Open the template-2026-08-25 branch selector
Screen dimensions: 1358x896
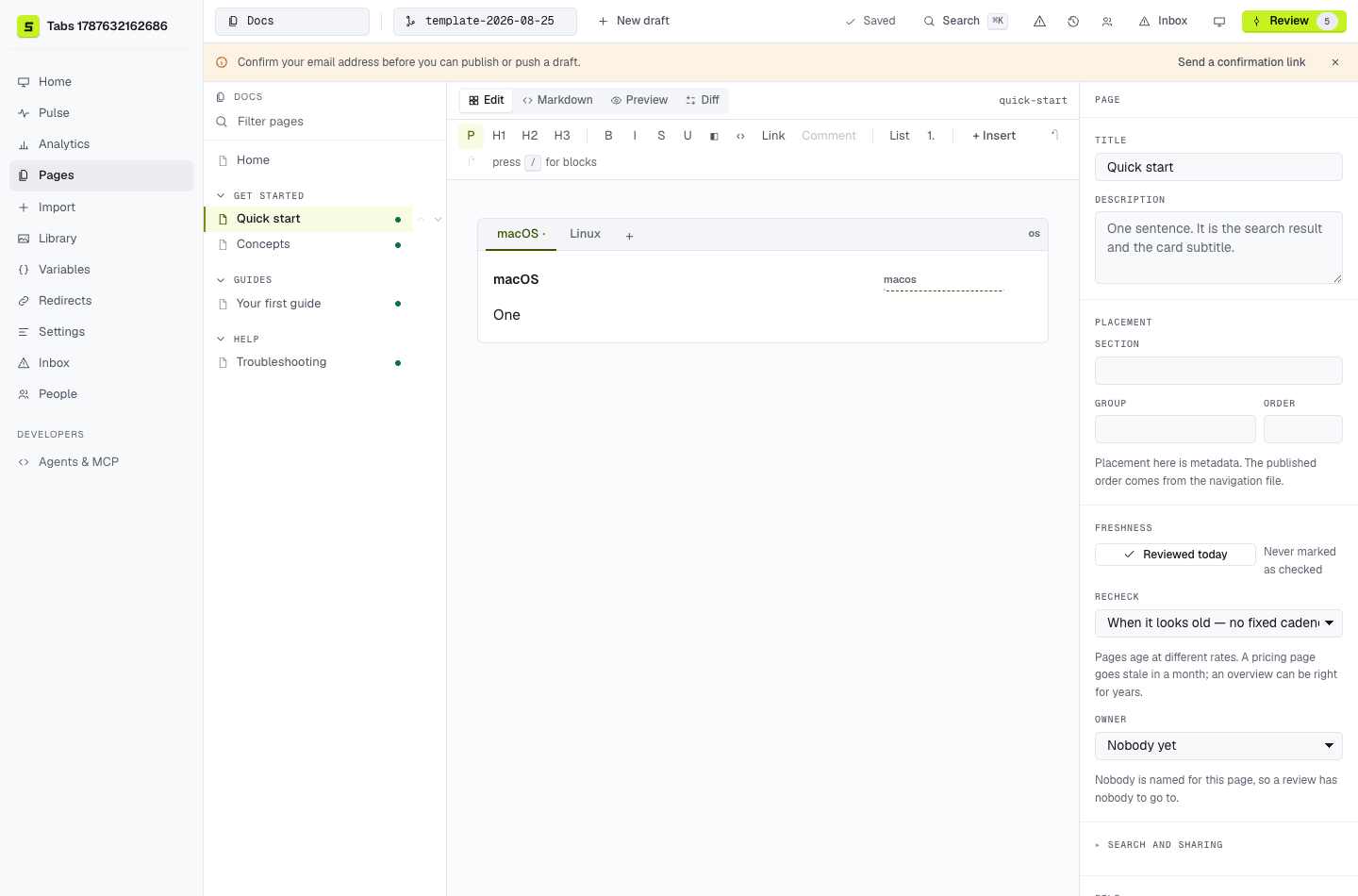pyautogui.click(x=485, y=21)
